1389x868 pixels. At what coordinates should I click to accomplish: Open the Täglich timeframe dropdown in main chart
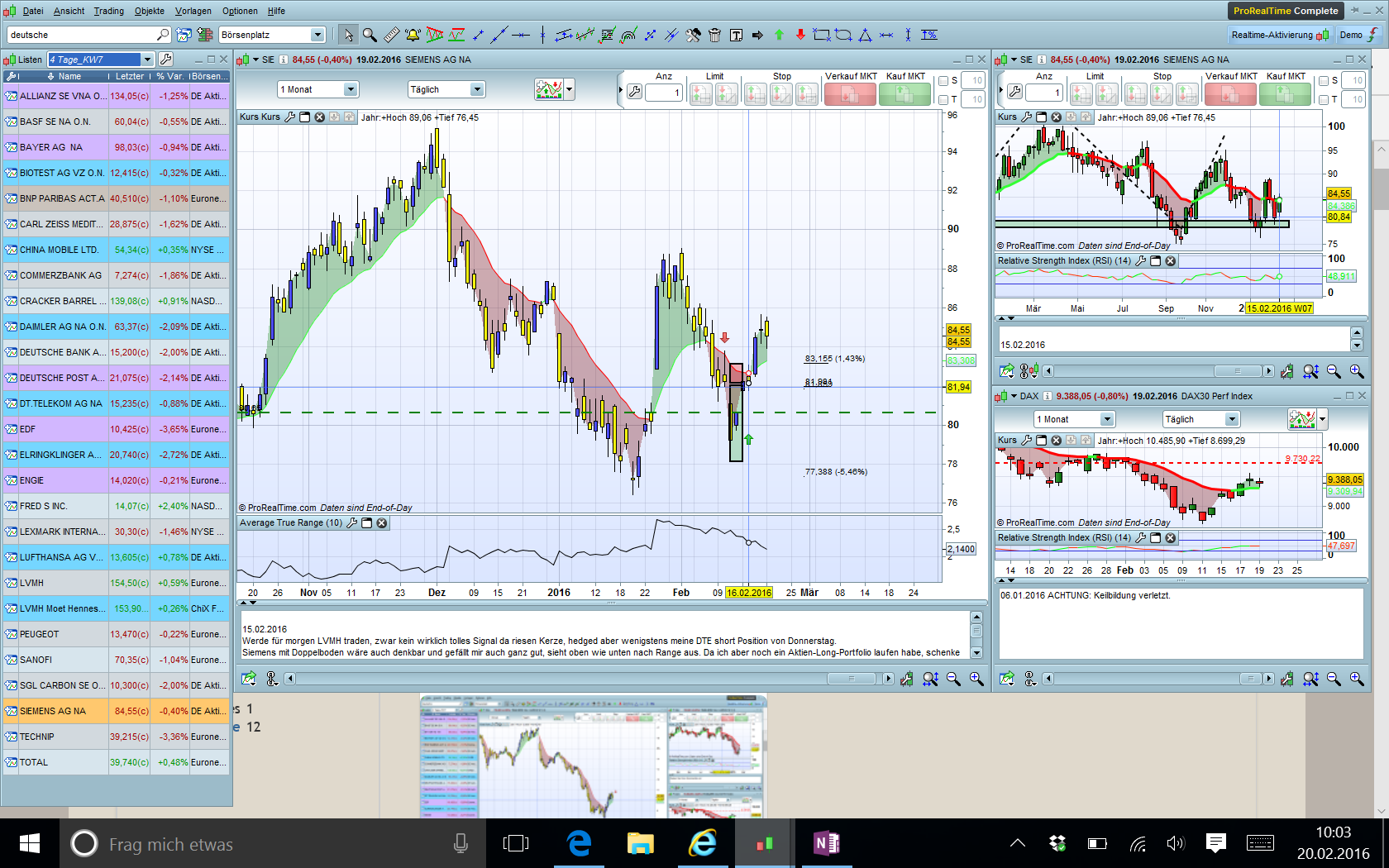coord(476,89)
